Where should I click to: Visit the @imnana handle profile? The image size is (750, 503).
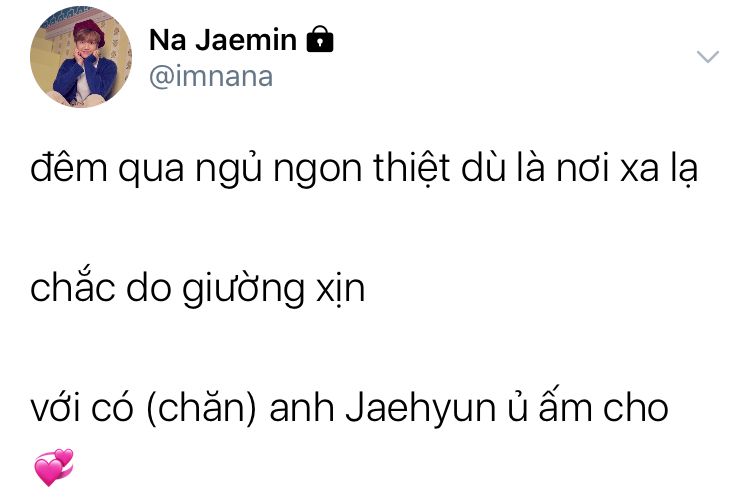pos(211,77)
